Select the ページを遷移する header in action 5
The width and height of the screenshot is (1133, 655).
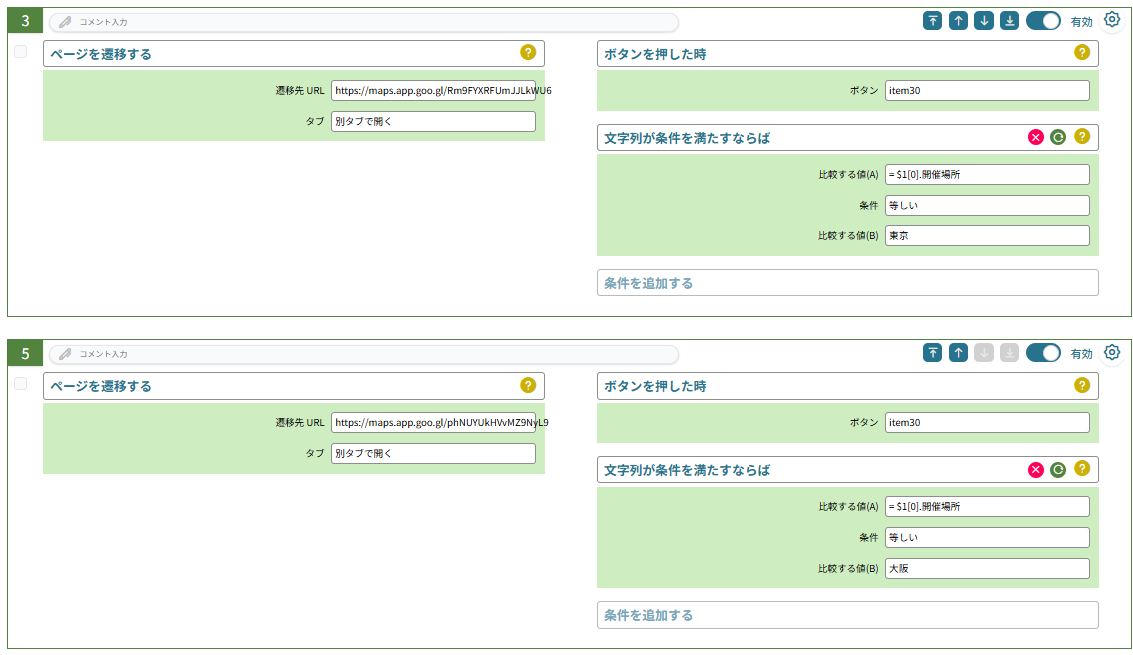coord(293,386)
